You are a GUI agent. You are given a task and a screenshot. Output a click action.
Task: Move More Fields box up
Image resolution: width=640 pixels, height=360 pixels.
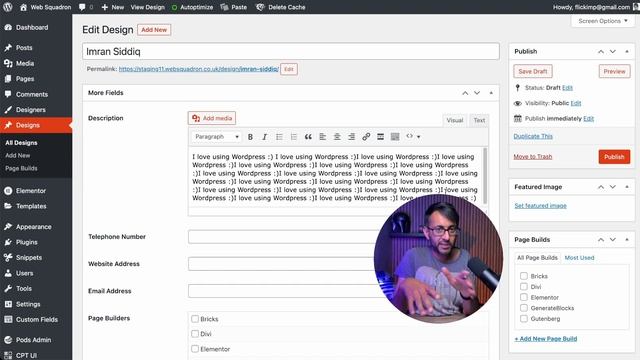[465, 93]
